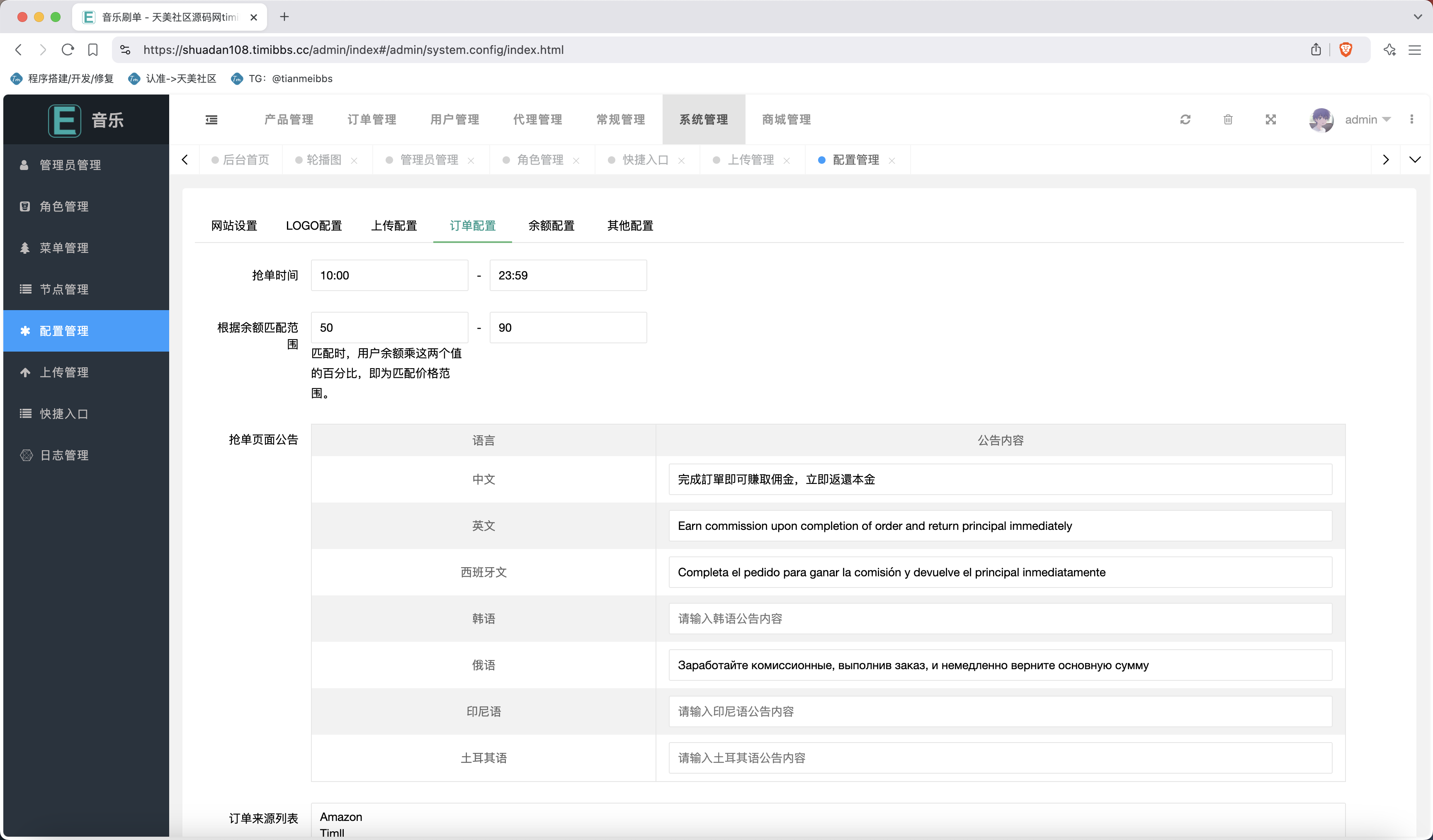Click the empty 韩语 announcement input
This screenshot has height=840, width=1433.
click(x=1000, y=619)
